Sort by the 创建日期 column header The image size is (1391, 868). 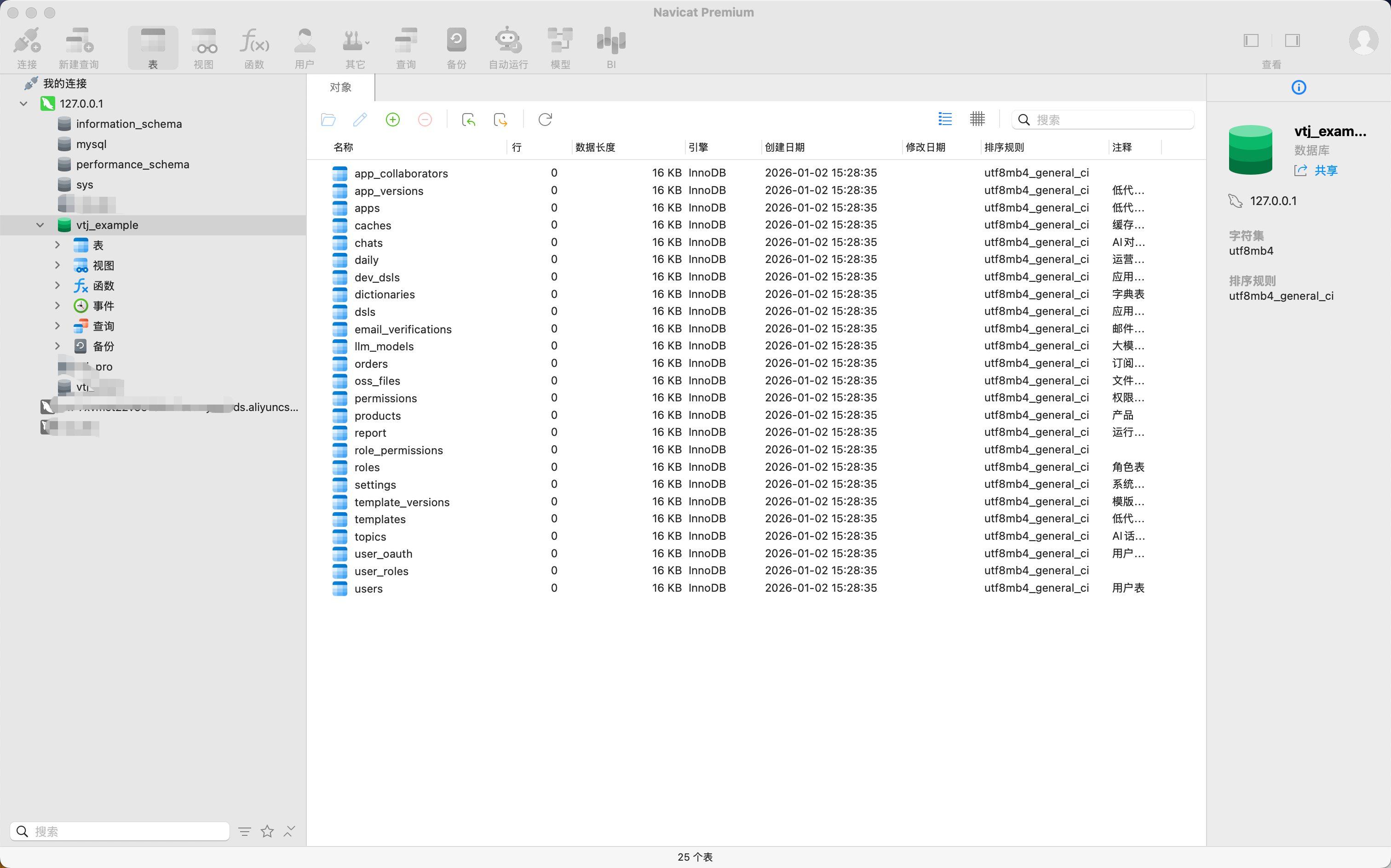785,148
